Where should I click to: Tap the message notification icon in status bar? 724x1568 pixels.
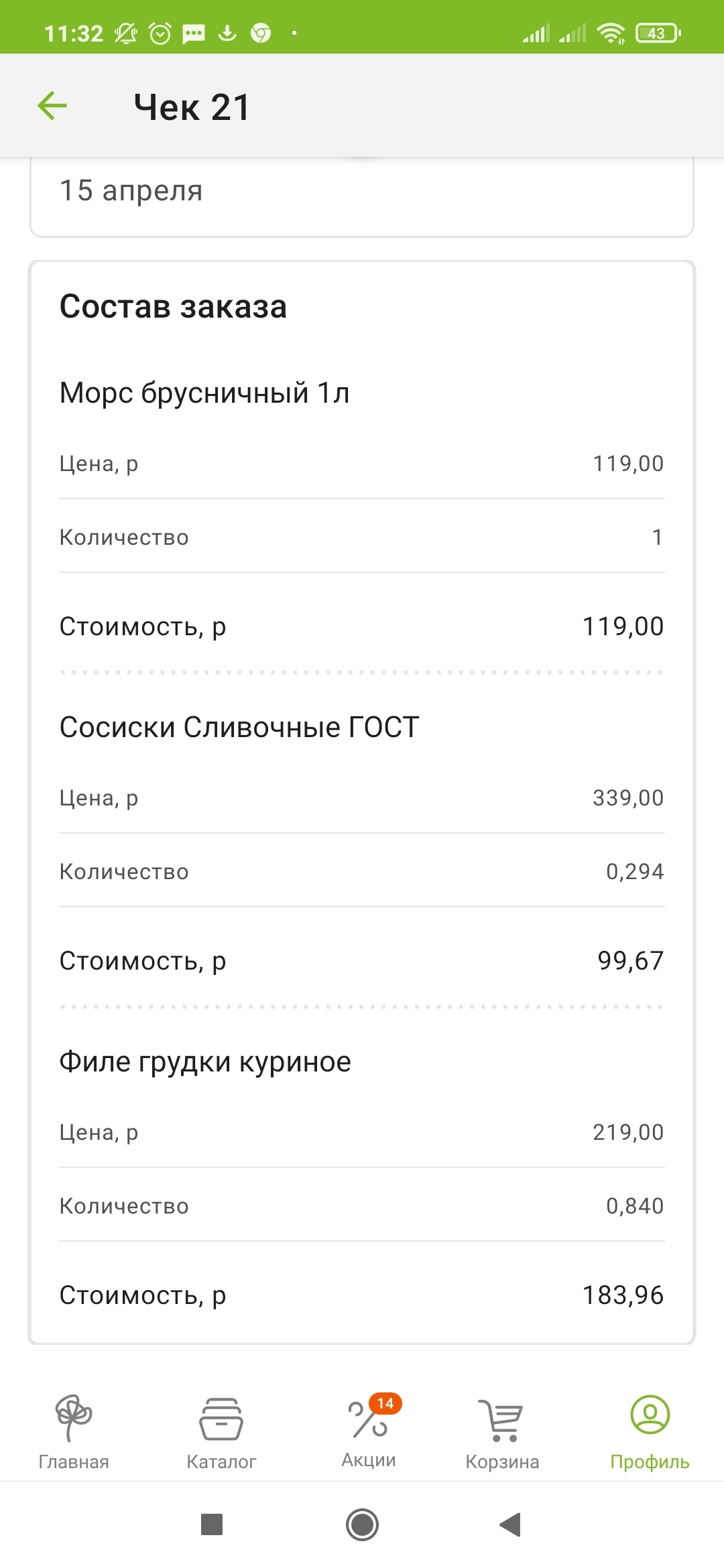pos(194,33)
